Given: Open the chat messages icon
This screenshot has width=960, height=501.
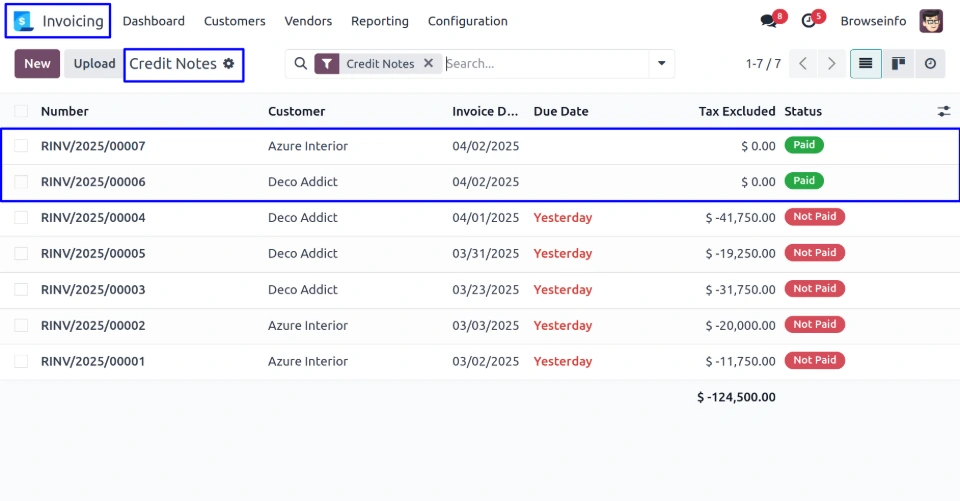Looking at the screenshot, I should click(x=768, y=21).
